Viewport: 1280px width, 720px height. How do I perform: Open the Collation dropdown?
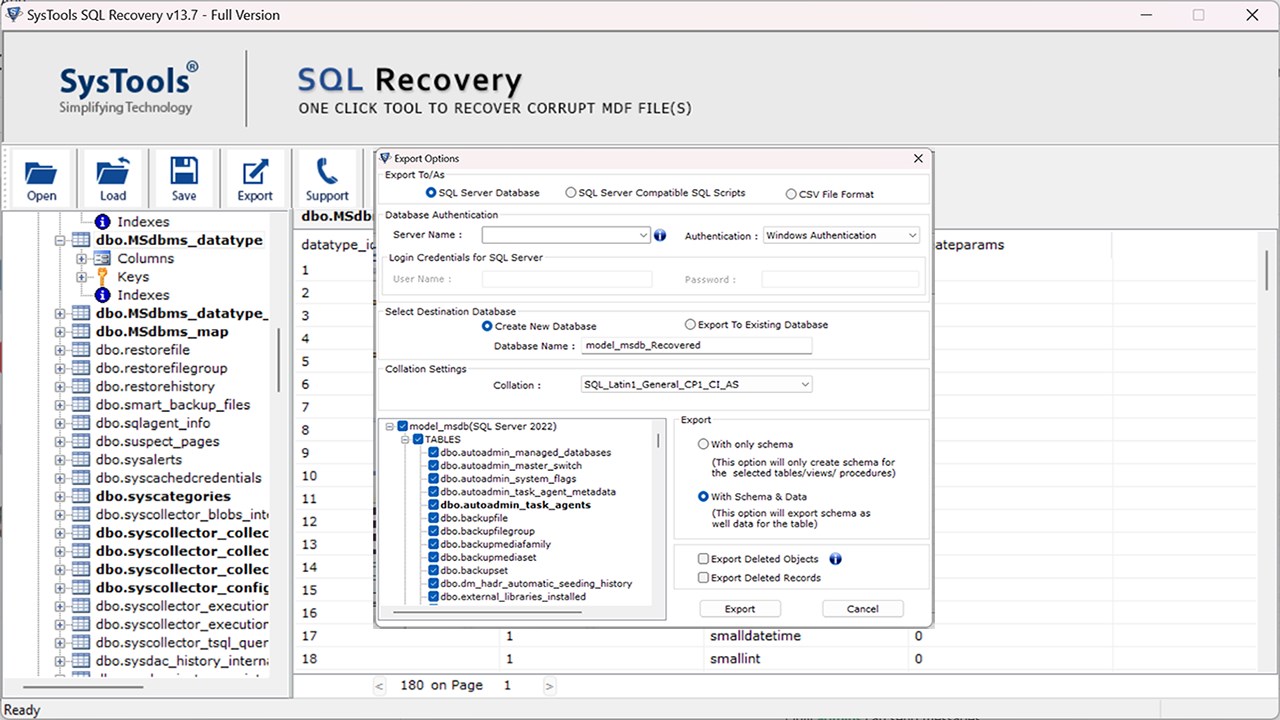(805, 384)
